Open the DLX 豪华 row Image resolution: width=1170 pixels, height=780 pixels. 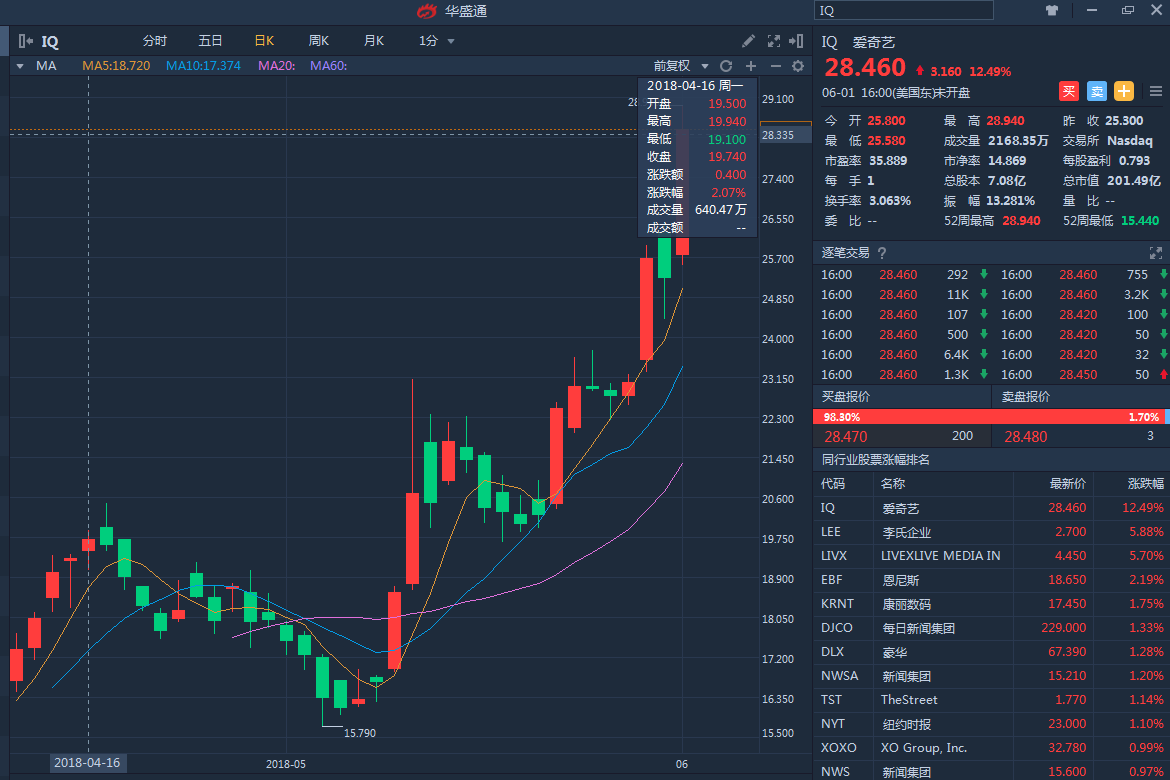(992, 652)
